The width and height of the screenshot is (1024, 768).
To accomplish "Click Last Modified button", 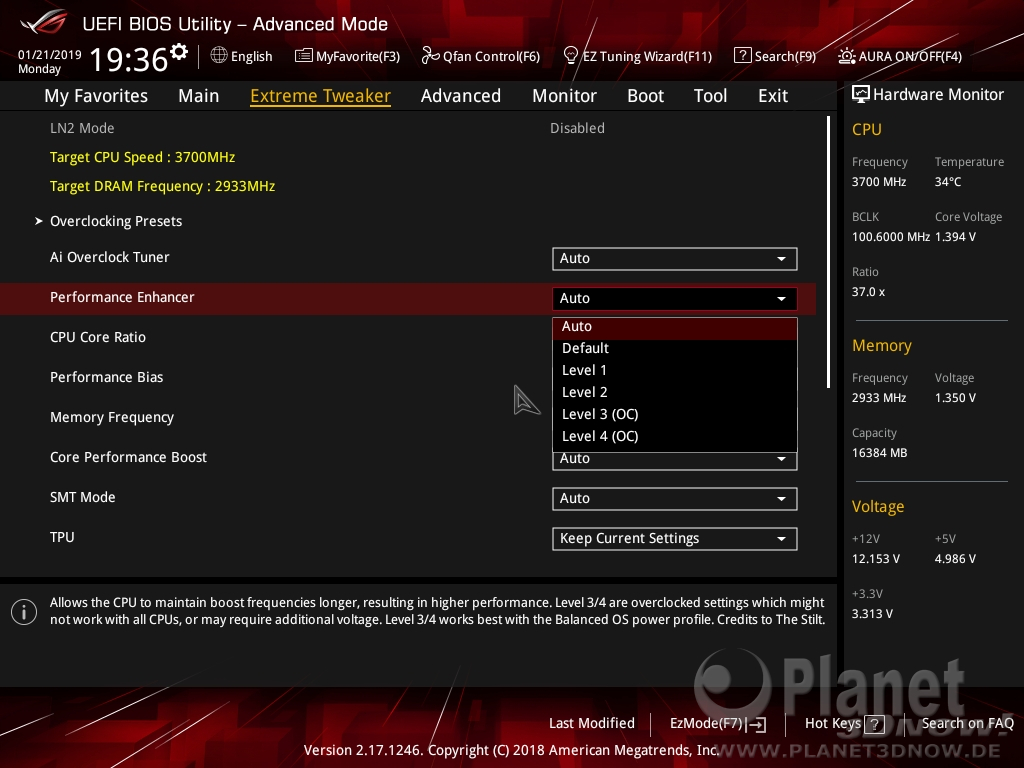I will point(592,723).
